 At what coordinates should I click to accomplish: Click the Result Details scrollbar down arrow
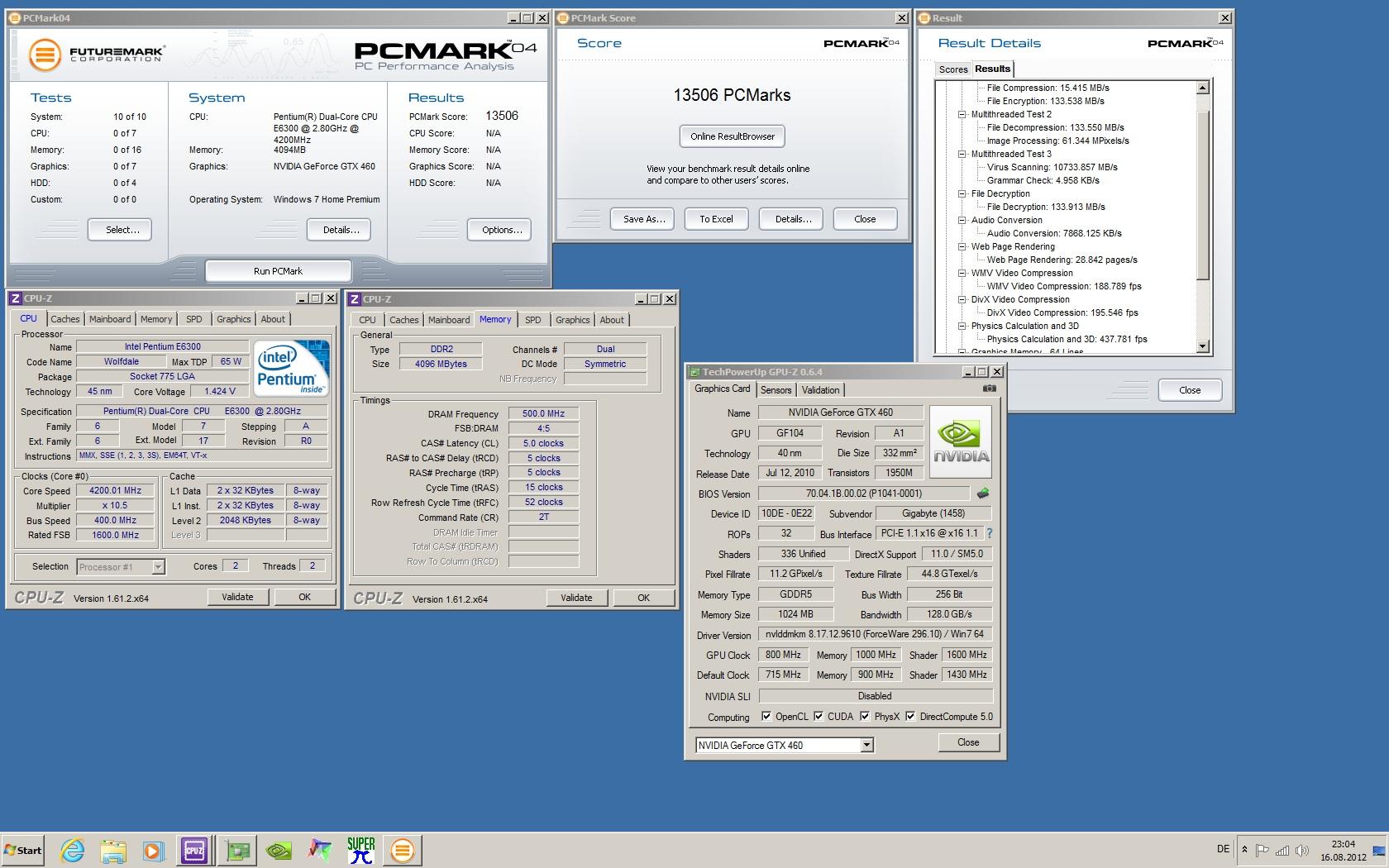point(1203,346)
